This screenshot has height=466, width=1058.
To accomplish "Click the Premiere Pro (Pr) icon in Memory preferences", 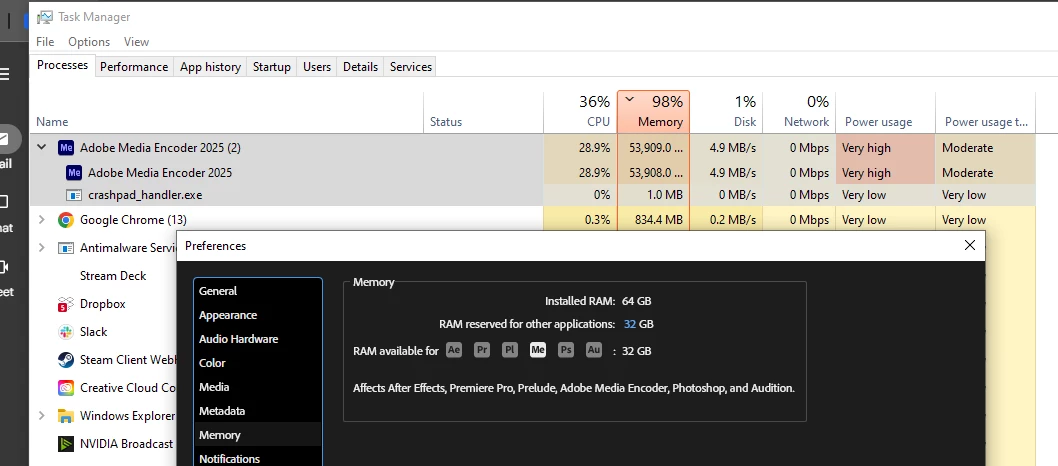I will point(482,351).
